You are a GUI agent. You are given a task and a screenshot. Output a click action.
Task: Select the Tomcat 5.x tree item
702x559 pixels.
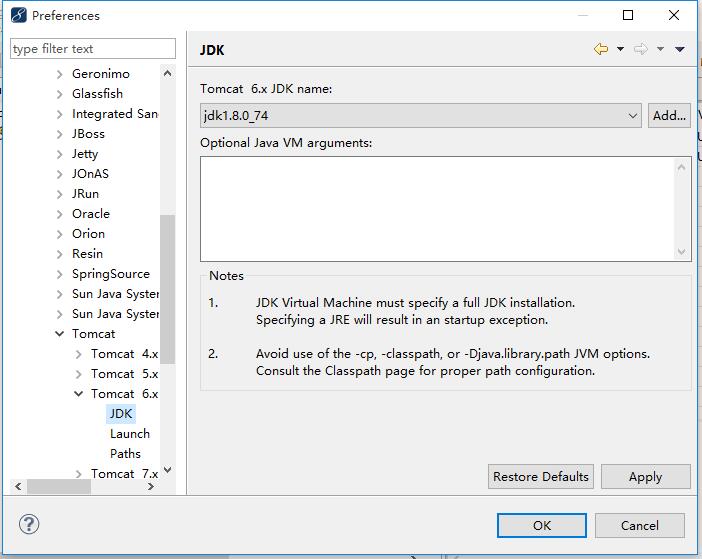(124, 374)
